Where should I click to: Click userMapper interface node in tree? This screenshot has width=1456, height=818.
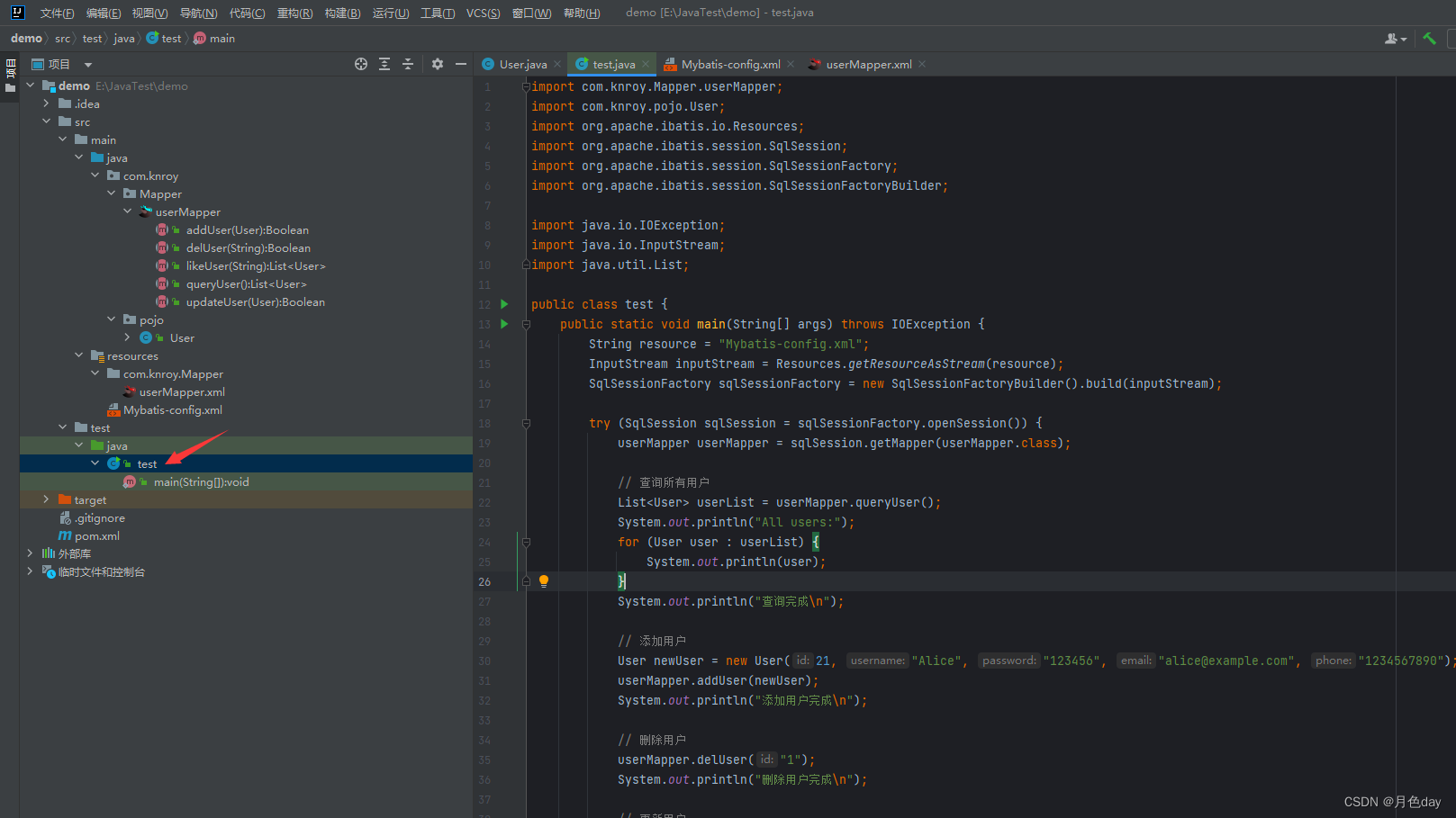(187, 211)
